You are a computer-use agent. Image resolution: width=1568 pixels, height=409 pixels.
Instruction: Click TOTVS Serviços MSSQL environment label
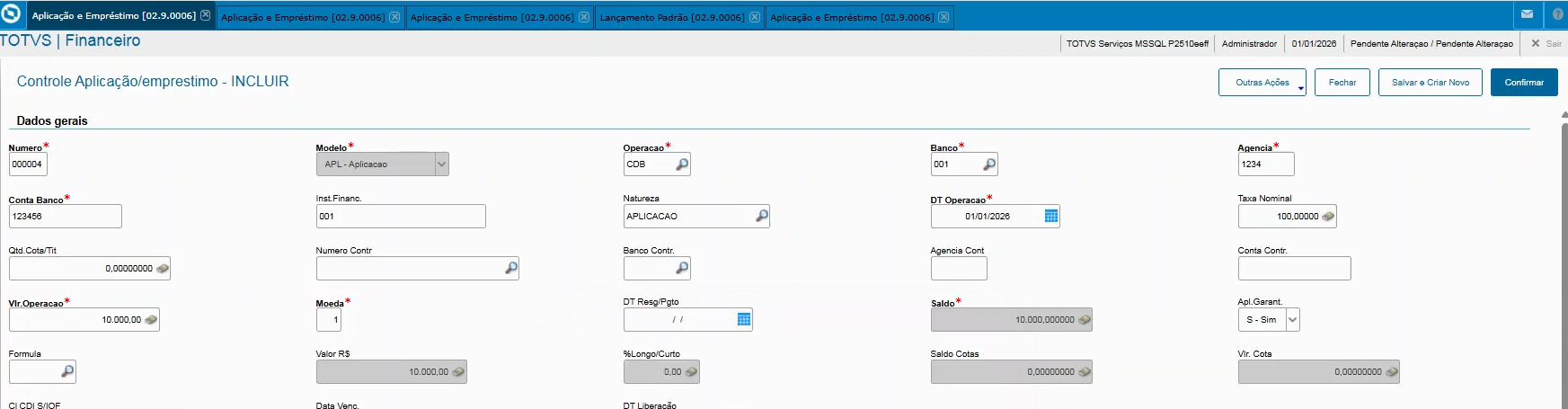pos(1137,43)
